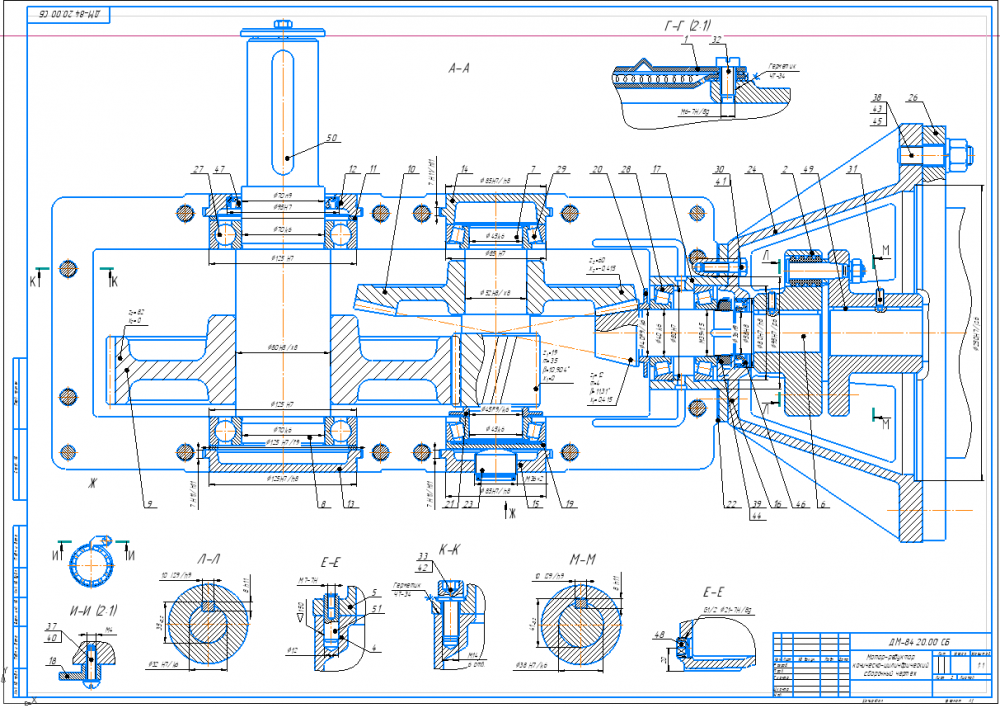Click callout number 42 in the К-К view

(x=423, y=568)
